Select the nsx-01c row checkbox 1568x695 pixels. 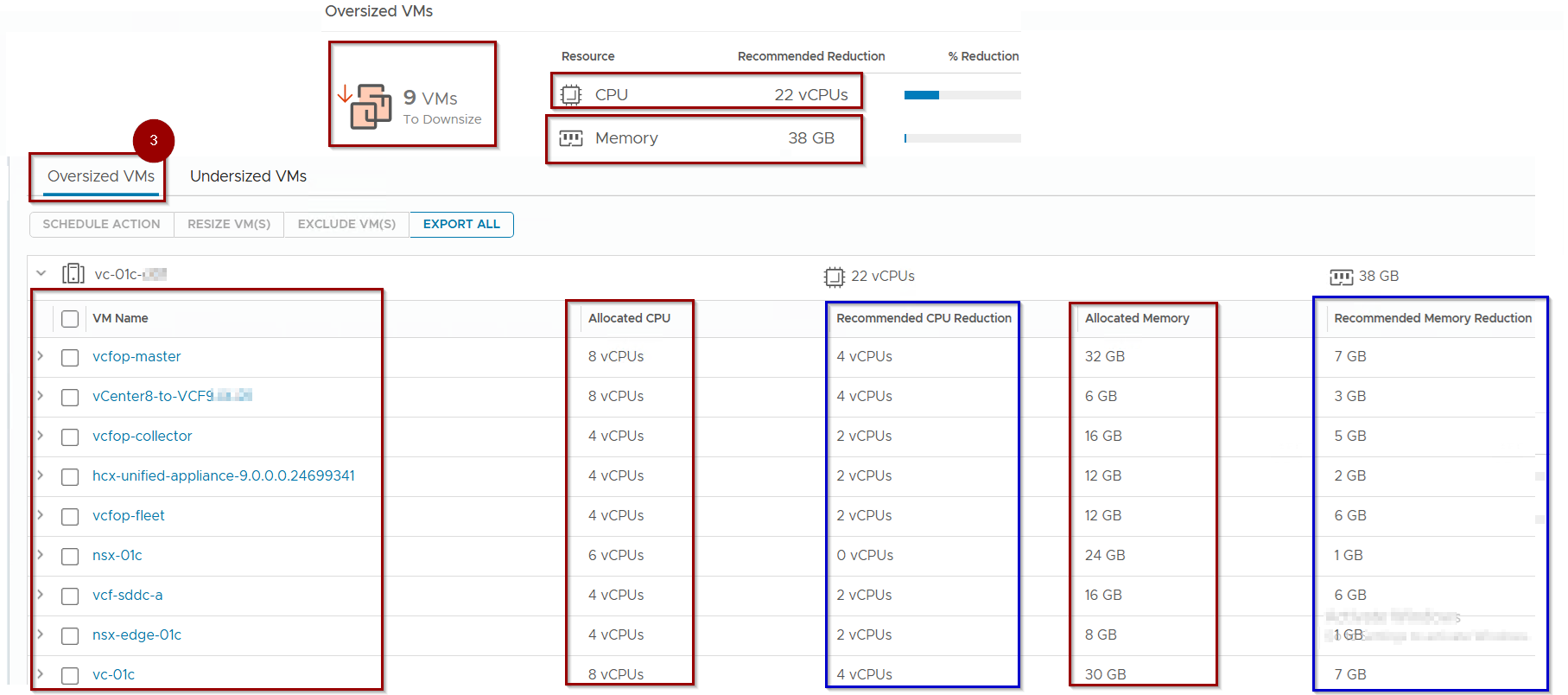pyautogui.click(x=70, y=556)
